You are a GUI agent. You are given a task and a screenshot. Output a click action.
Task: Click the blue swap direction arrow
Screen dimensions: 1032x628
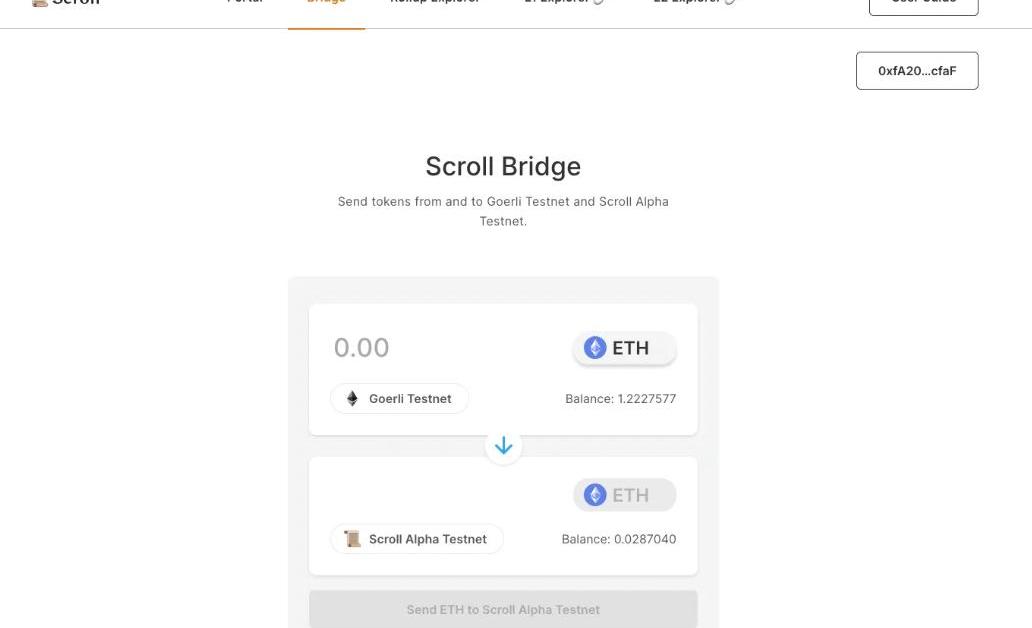point(503,446)
